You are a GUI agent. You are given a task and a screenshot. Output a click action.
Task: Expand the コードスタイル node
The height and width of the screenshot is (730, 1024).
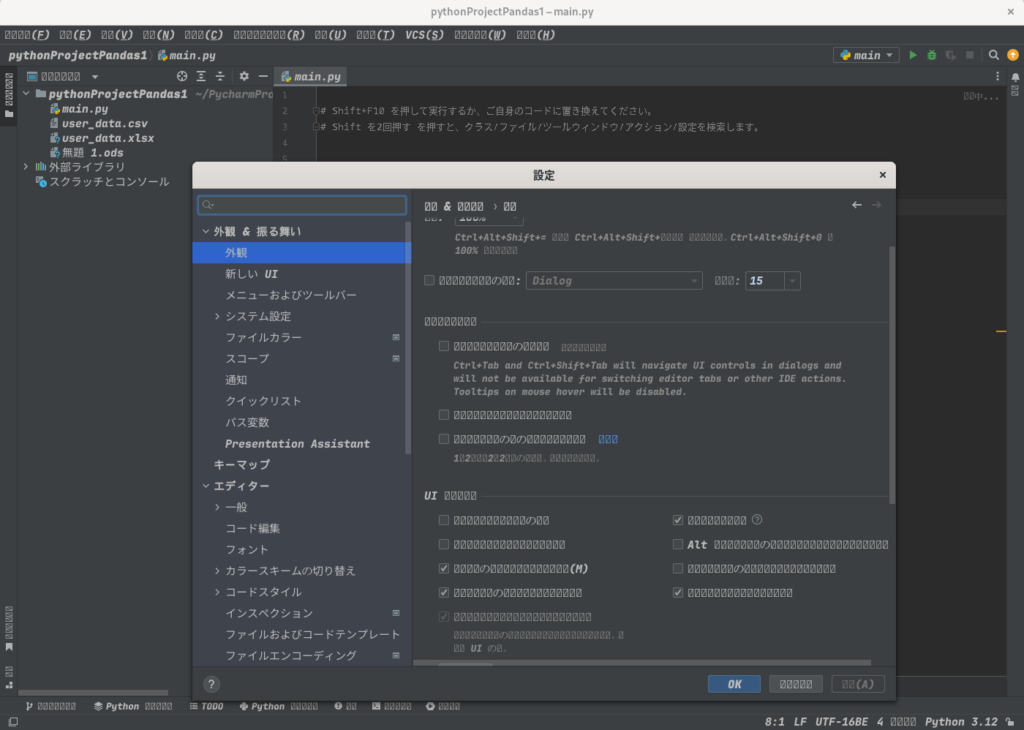tap(217, 592)
